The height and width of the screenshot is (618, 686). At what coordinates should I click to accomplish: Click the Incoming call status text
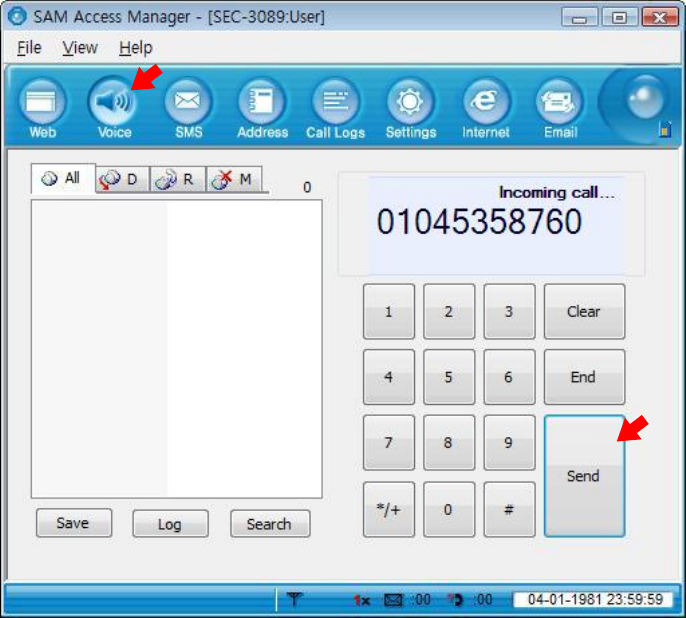tap(556, 192)
